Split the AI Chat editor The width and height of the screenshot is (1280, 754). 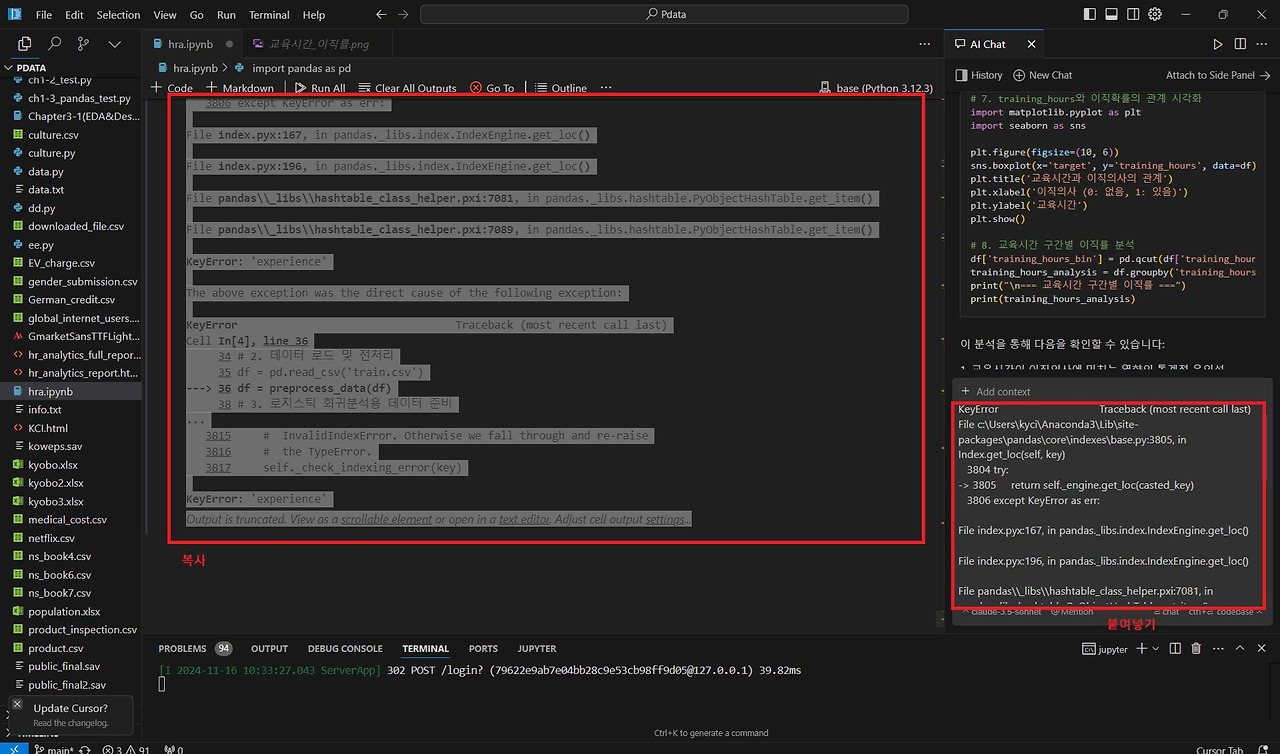click(1239, 44)
